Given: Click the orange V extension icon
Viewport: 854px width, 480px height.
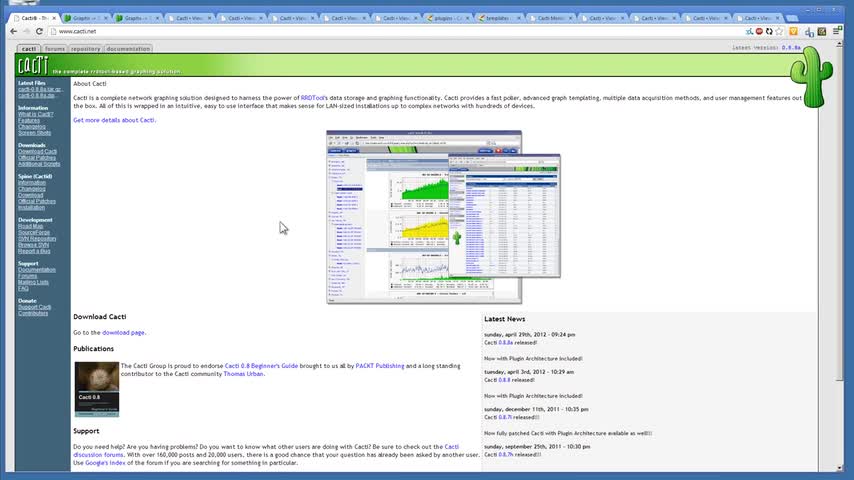Looking at the screenshot, I should click(x=794, y=32).
